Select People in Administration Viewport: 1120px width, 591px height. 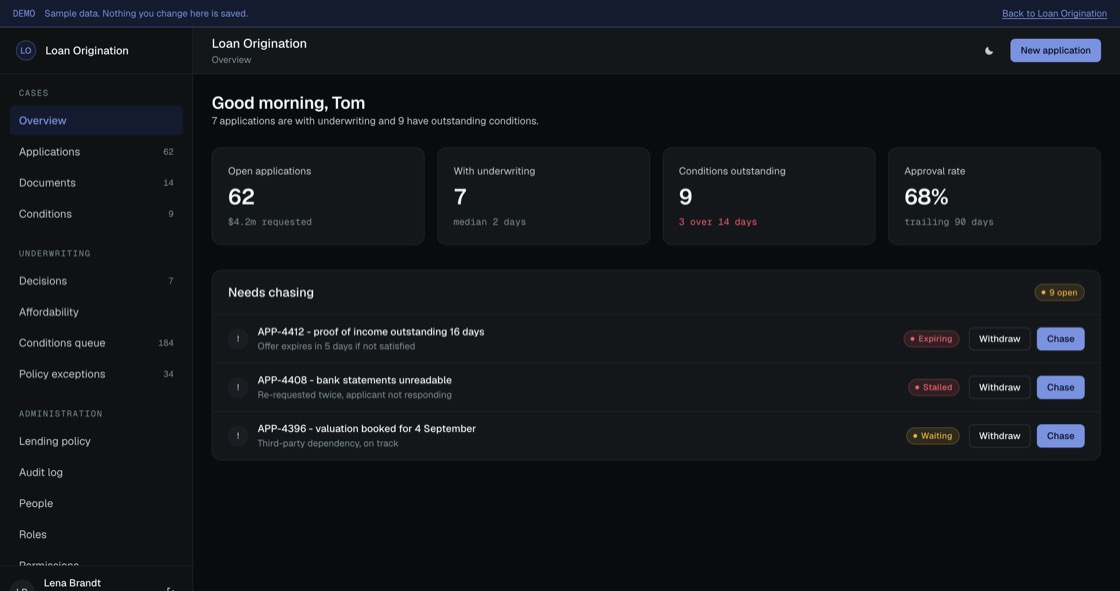(96, 503)
